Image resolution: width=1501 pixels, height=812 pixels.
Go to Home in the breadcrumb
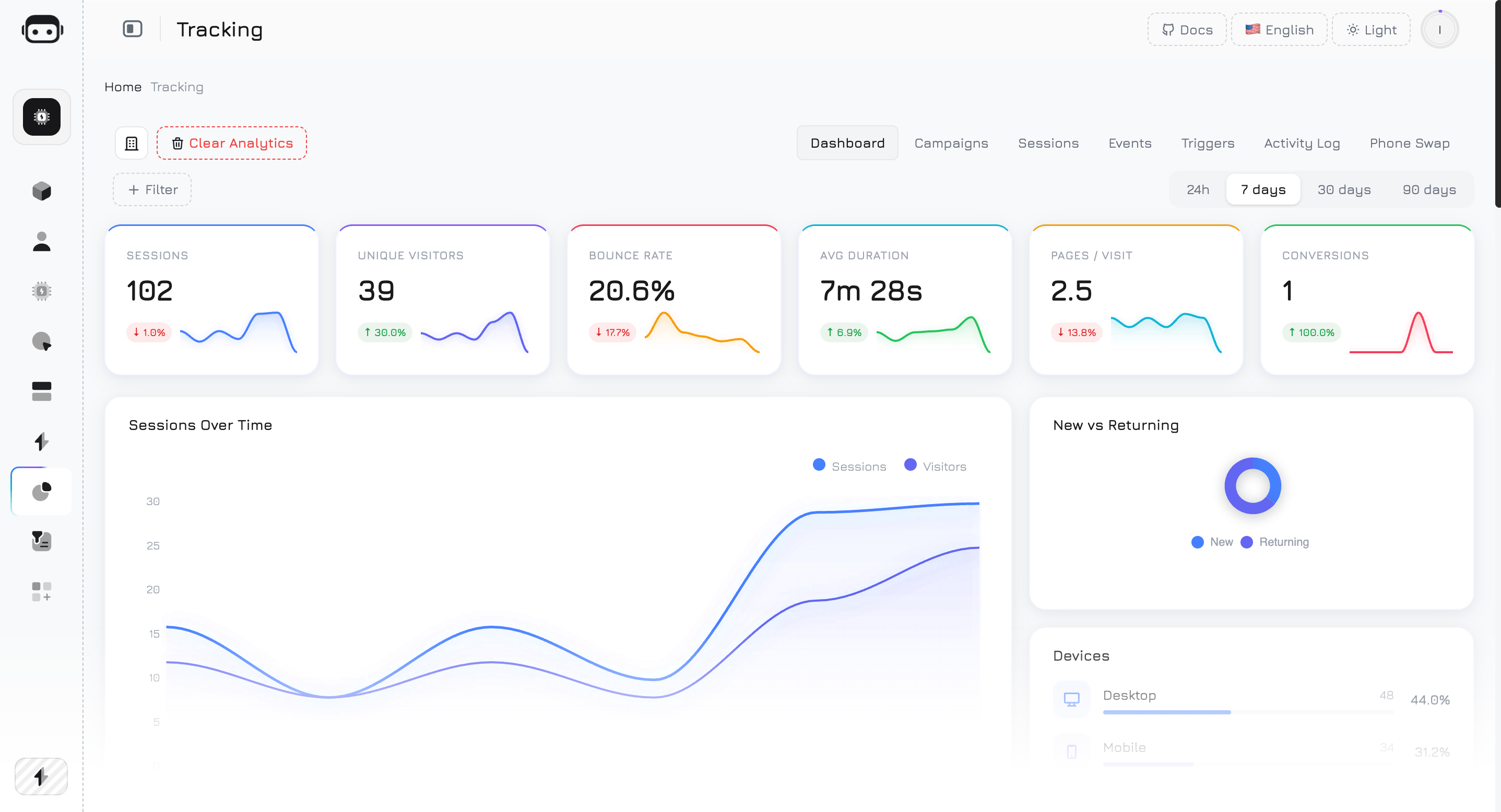[x=123, y=87]
